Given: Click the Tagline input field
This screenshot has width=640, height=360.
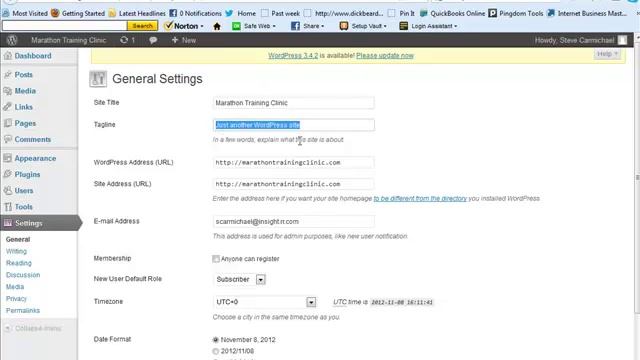Looking at the screenshot, I should click(293, 125).
